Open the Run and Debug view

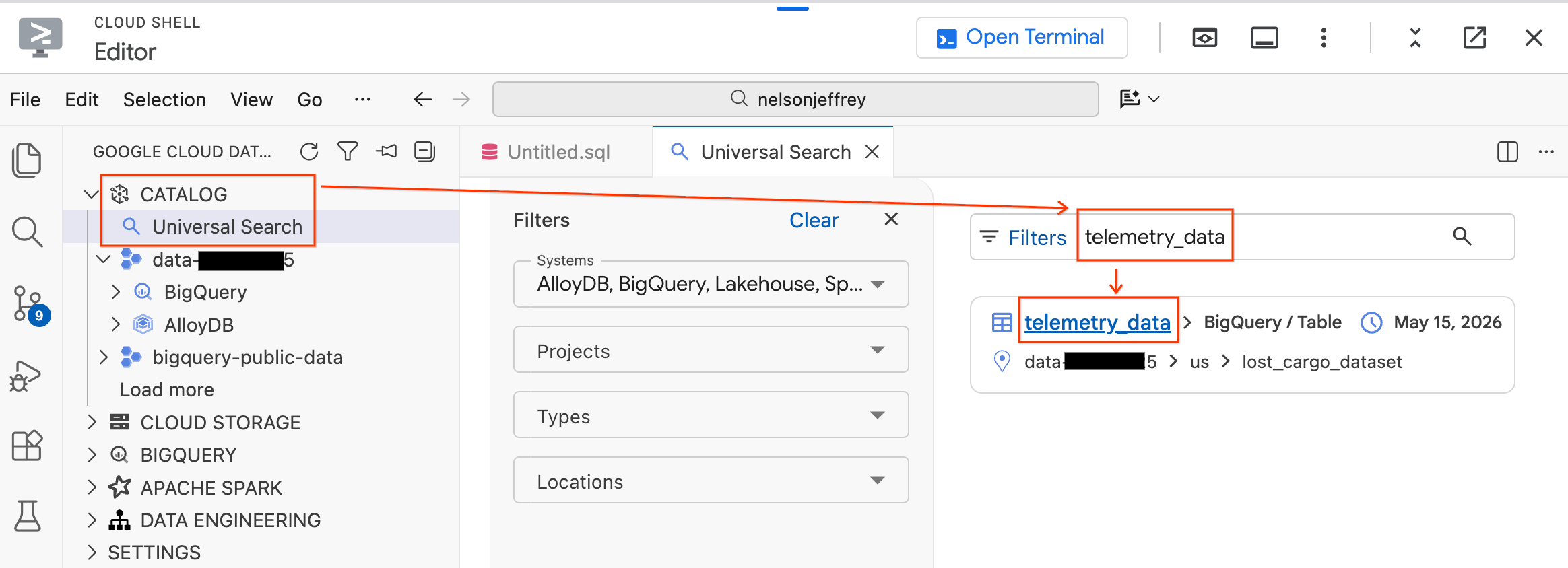coord(26,376)
